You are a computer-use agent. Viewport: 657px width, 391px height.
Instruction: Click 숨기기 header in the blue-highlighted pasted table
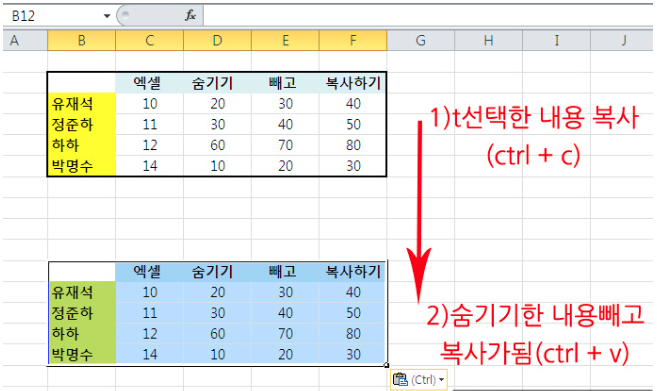(x=217, y=272)
